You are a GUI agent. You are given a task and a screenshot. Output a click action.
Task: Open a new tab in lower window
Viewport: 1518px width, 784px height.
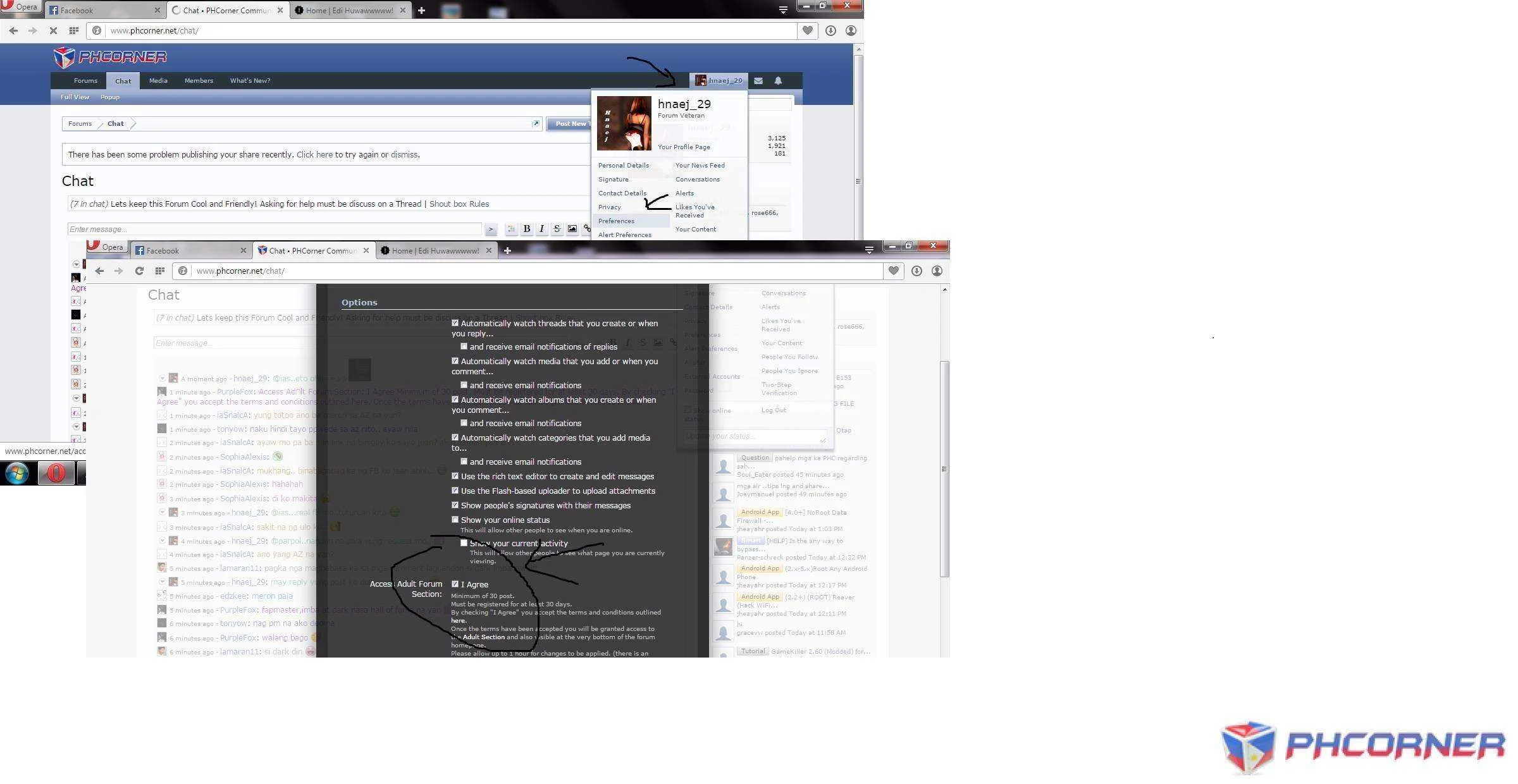(507, 250)
